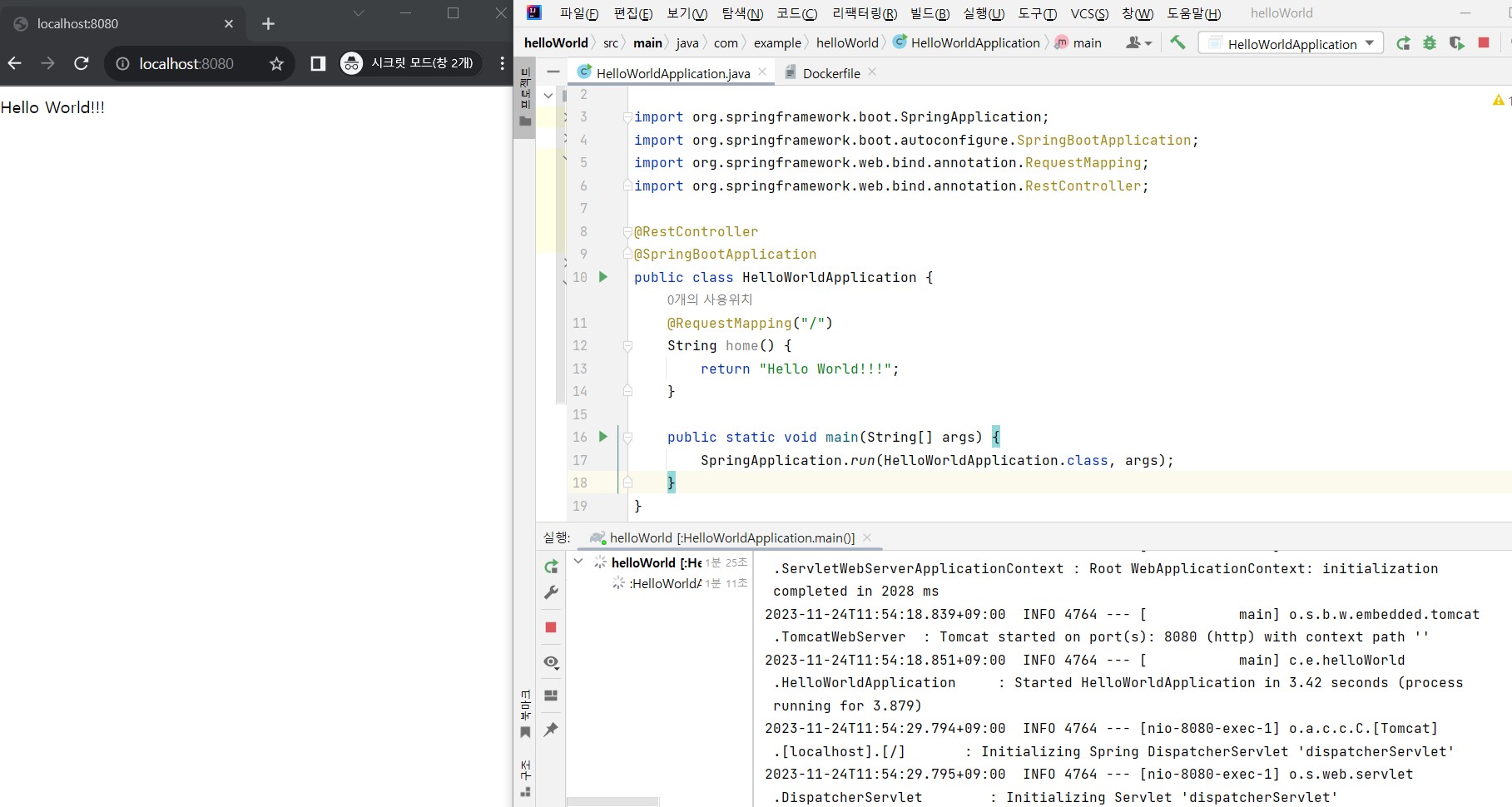The height and width of the screenshot is (807, 1512).
Task: Open the 파일(F) menu
Action: click(x=579, y=13)
